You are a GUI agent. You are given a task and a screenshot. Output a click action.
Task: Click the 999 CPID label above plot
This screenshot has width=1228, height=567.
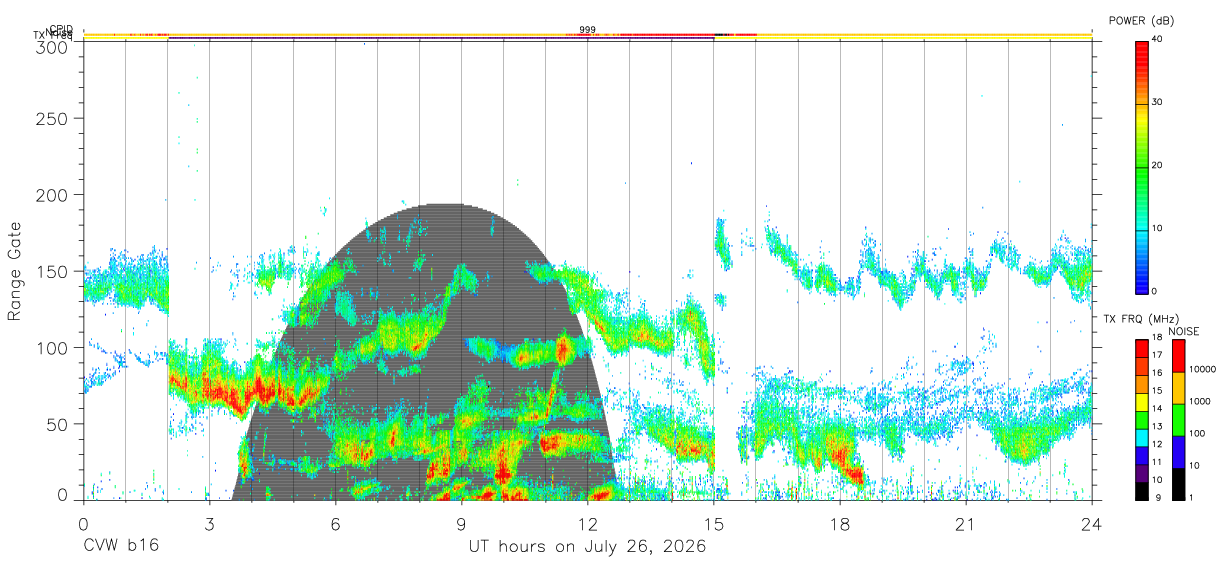pyautogui.click(x=587, y=30)
